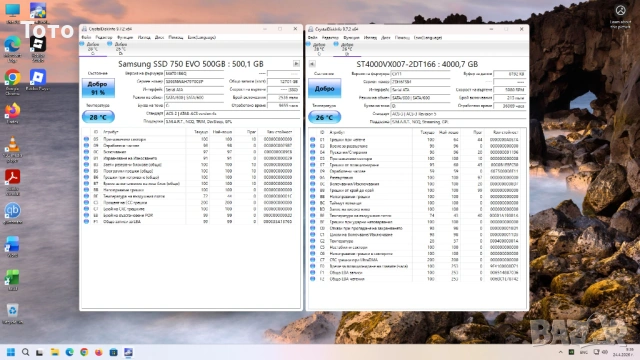640x360 pixels.
Task: Open Редактор menu in Samsung window
Action: coord(104,38)
